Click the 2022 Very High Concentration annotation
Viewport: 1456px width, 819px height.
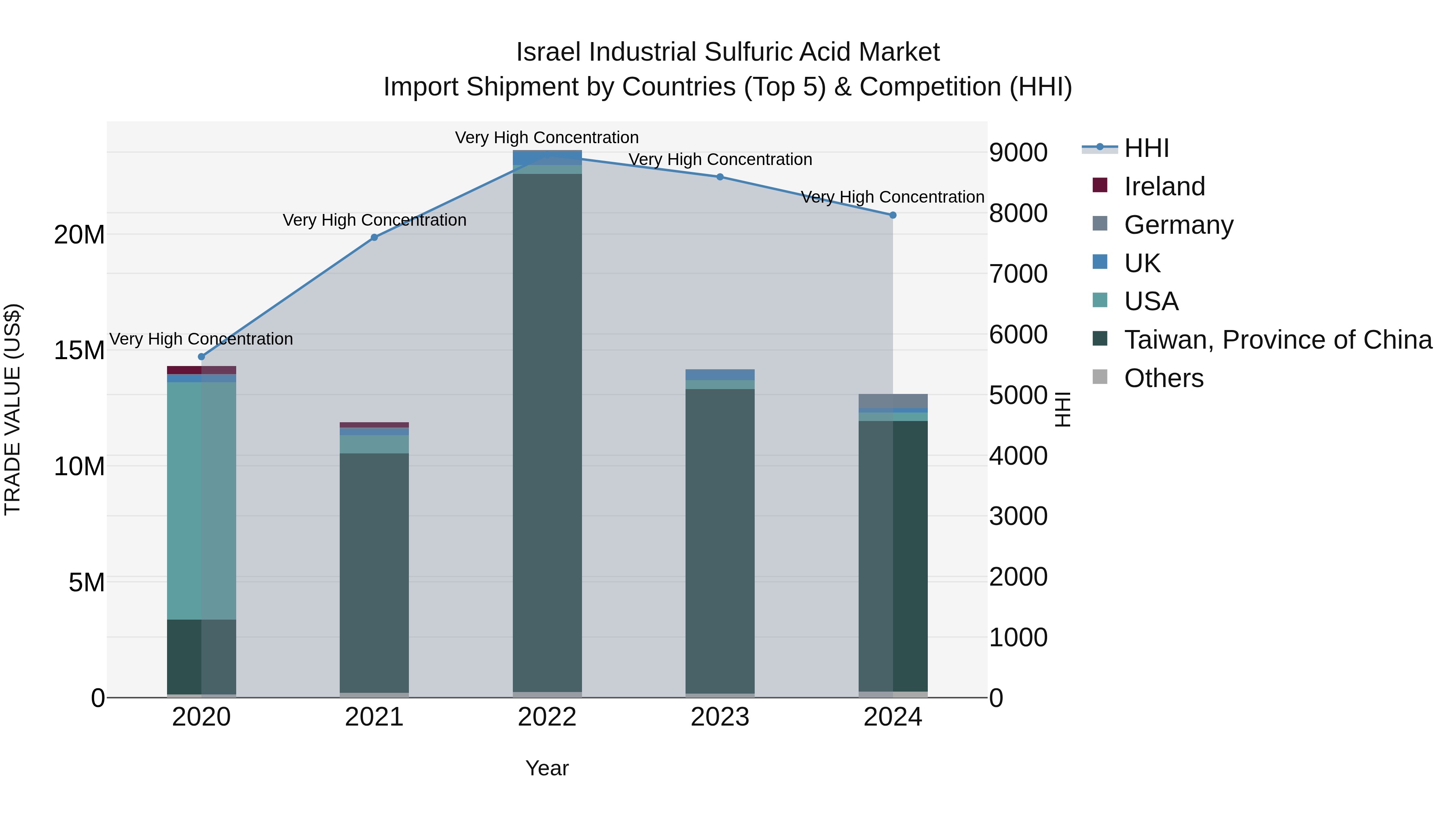coord(547,138)
